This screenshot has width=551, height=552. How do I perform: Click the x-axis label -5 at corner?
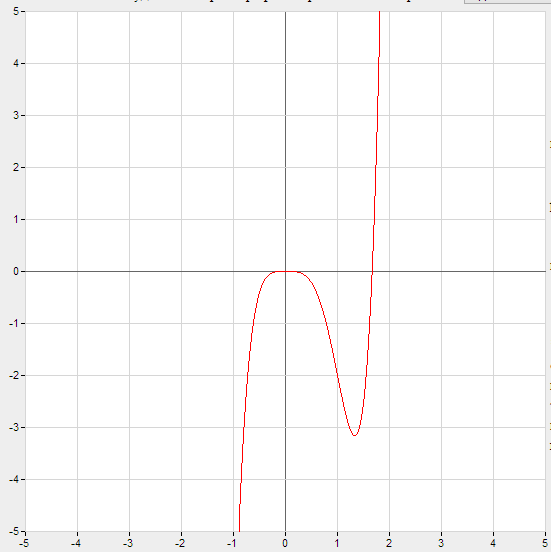(24, 544)
